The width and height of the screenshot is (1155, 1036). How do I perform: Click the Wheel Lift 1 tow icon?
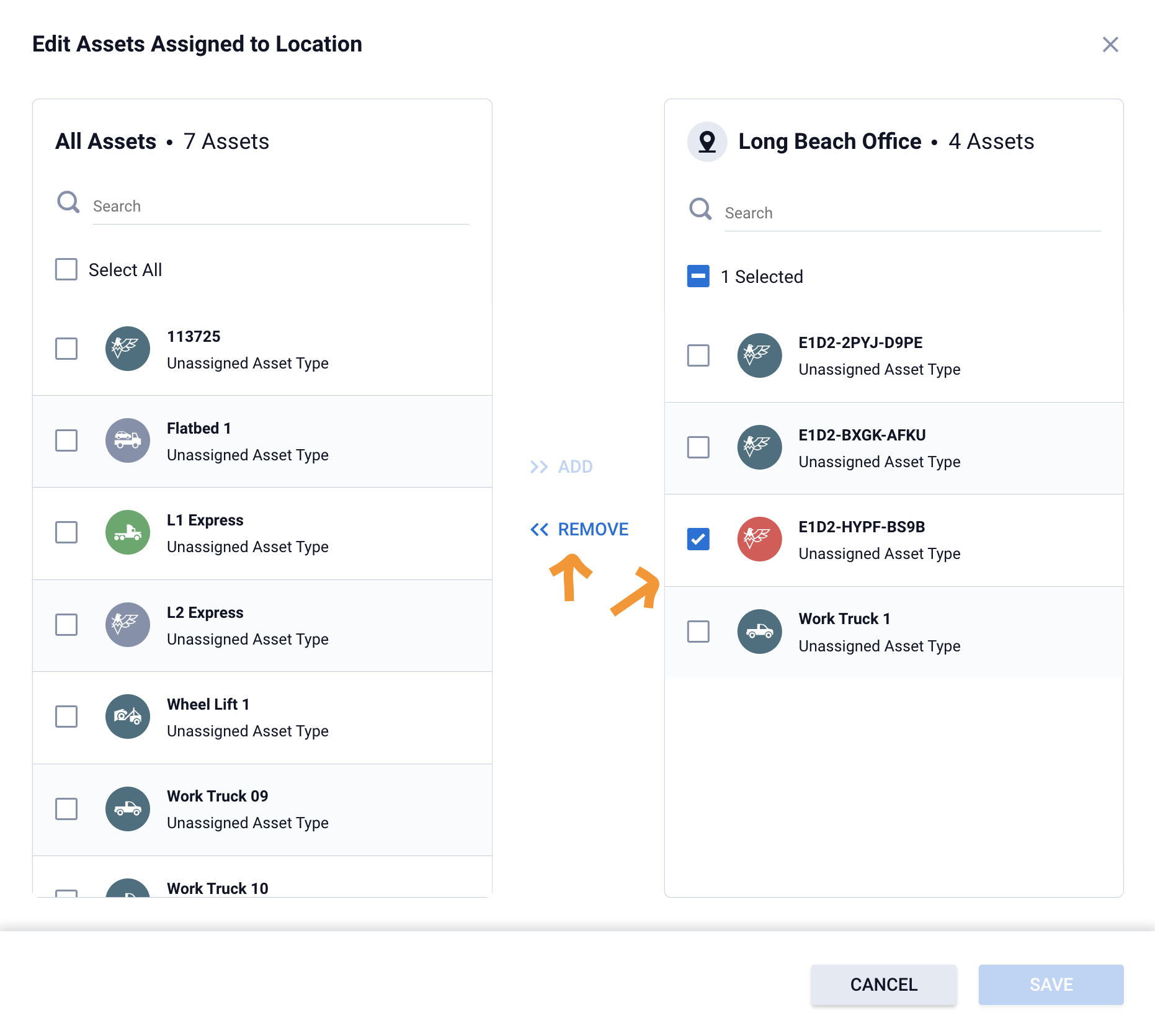click(x=127, y=717)
